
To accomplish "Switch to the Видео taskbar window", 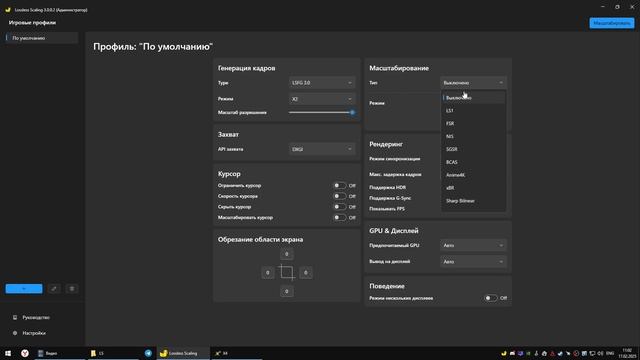I will [x=60, y=353].
